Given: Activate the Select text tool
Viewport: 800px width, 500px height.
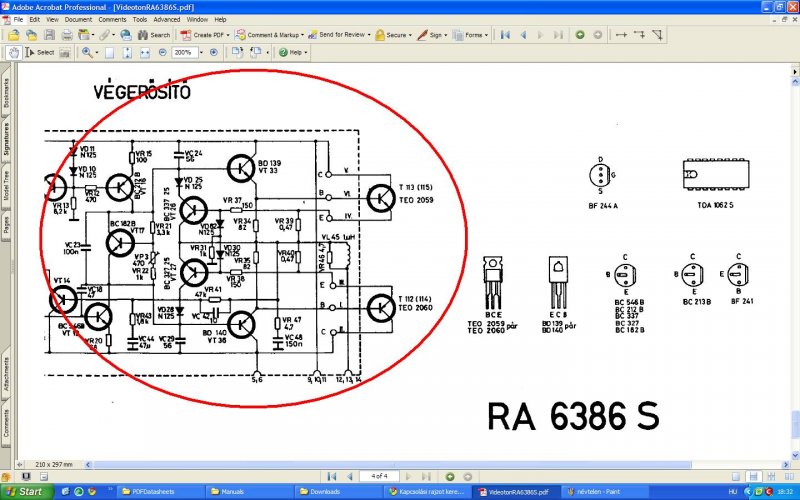Looking at the screenshot, I should click(x=40, y=52).
